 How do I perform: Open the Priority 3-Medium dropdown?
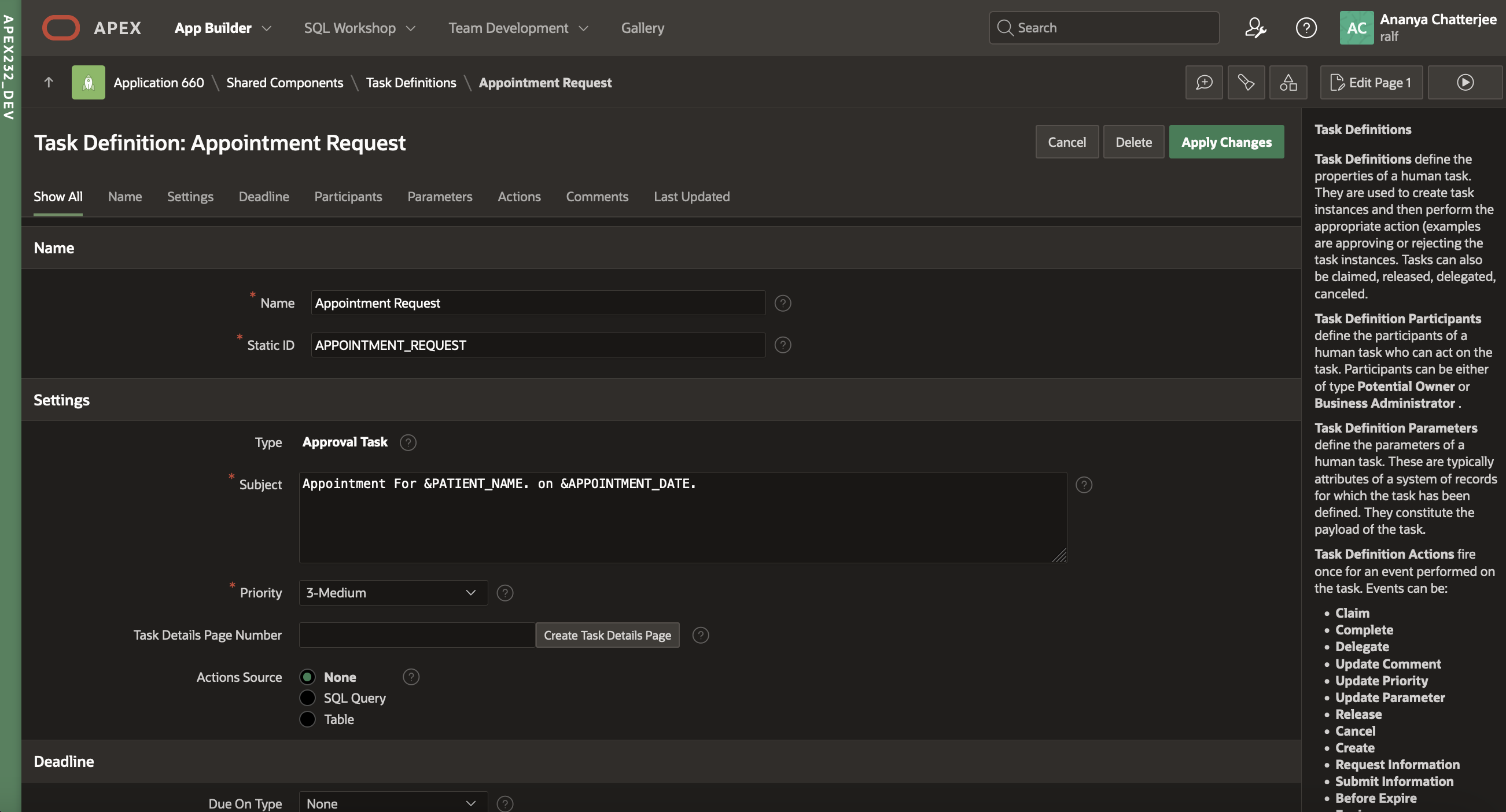[x=393, y=593]
